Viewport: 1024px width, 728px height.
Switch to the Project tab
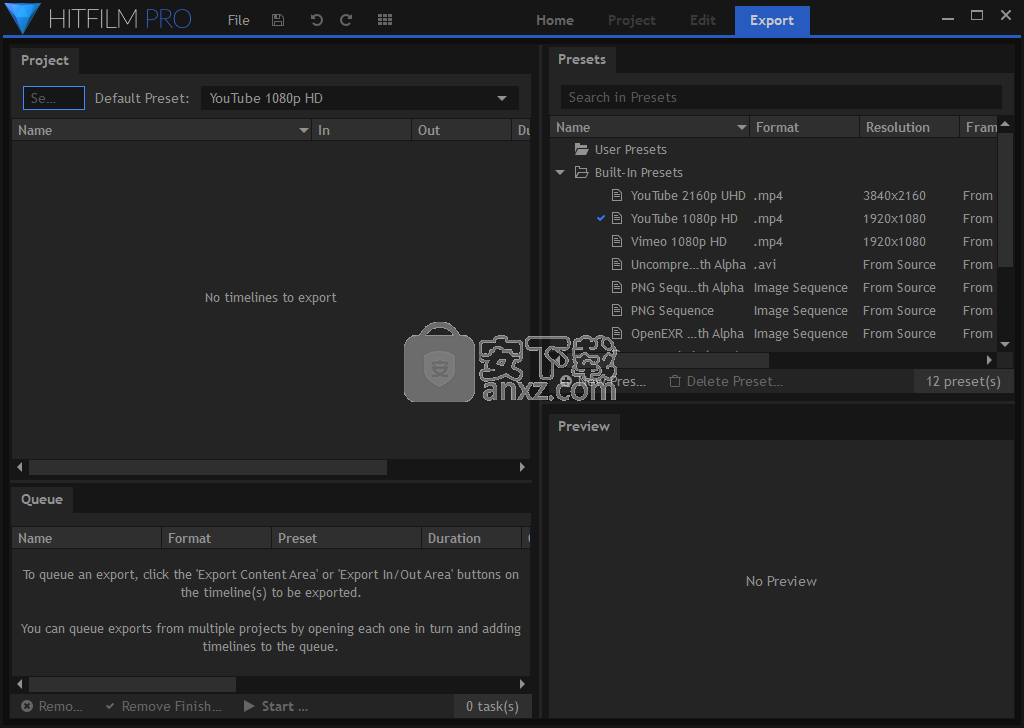[632, 20]
